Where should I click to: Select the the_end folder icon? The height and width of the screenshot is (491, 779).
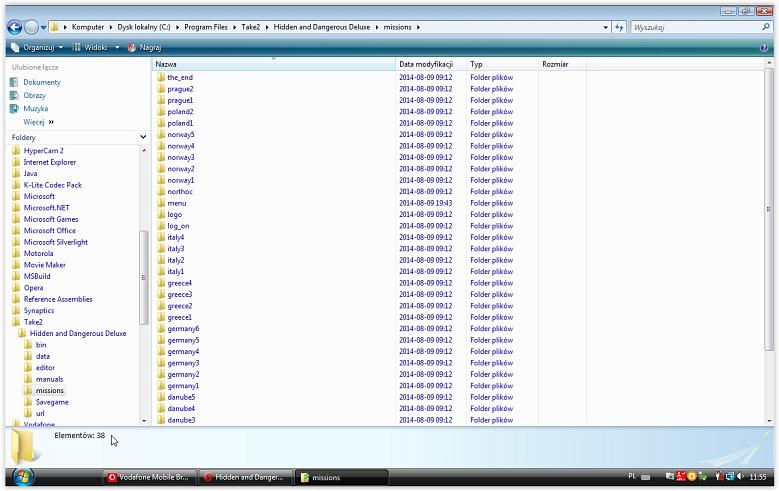coord(161,78)
